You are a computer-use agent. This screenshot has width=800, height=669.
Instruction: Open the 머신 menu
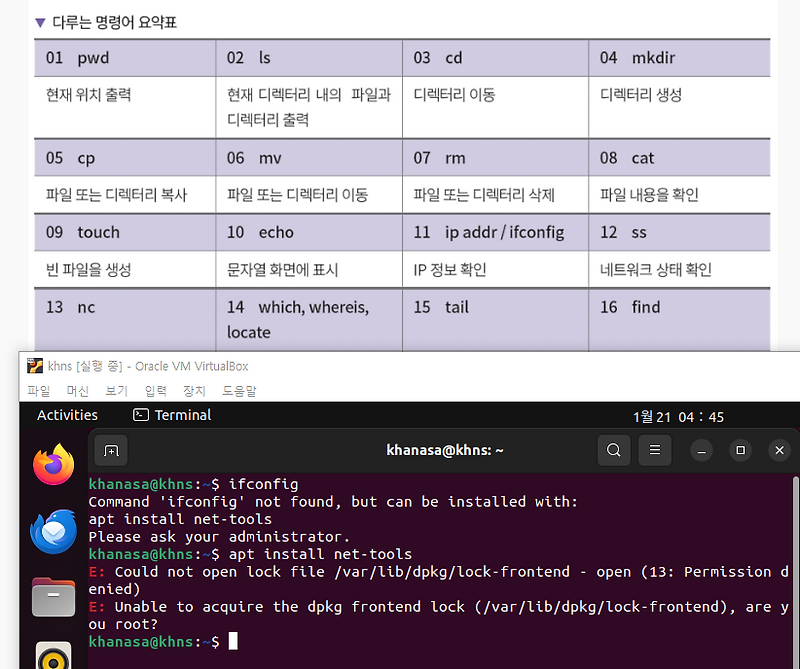(76, 391)
